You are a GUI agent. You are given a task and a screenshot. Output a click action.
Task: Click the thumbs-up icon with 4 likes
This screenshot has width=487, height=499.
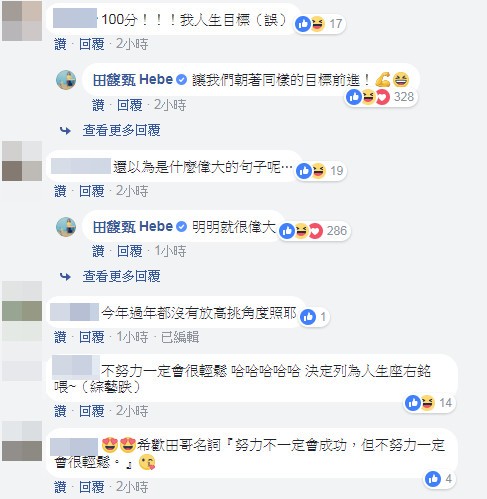[433, 479]
